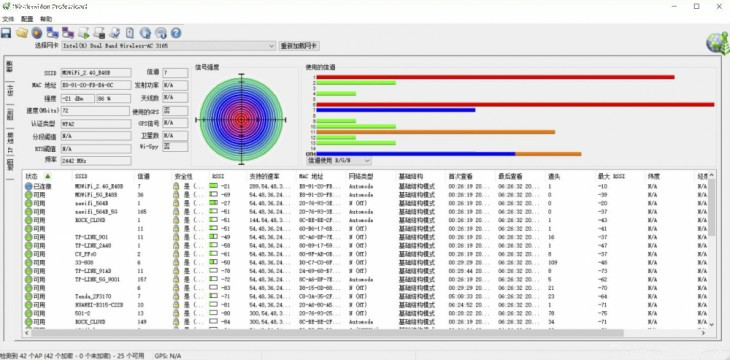This screenshot has width=730, height=360.
Task: Switch to the 统计 statistics side tab
Action: click(x=9, y=90)
